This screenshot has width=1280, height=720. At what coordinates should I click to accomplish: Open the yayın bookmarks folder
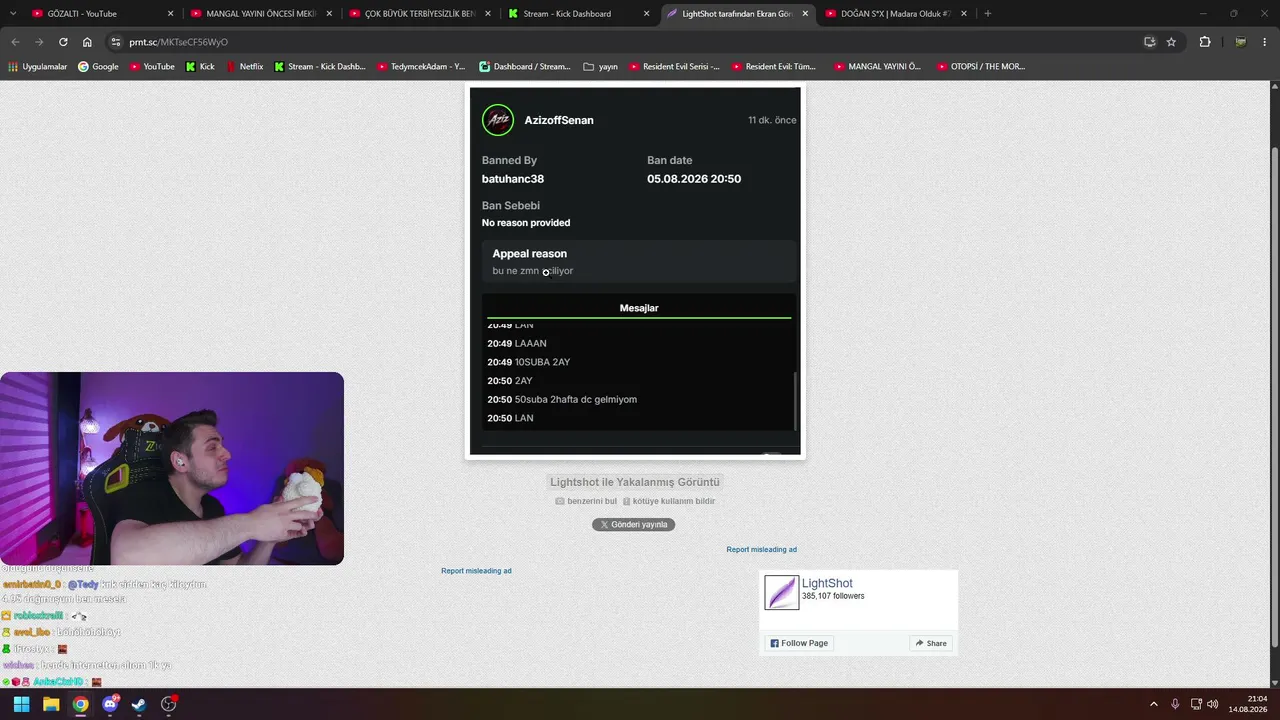pos(600,67)
